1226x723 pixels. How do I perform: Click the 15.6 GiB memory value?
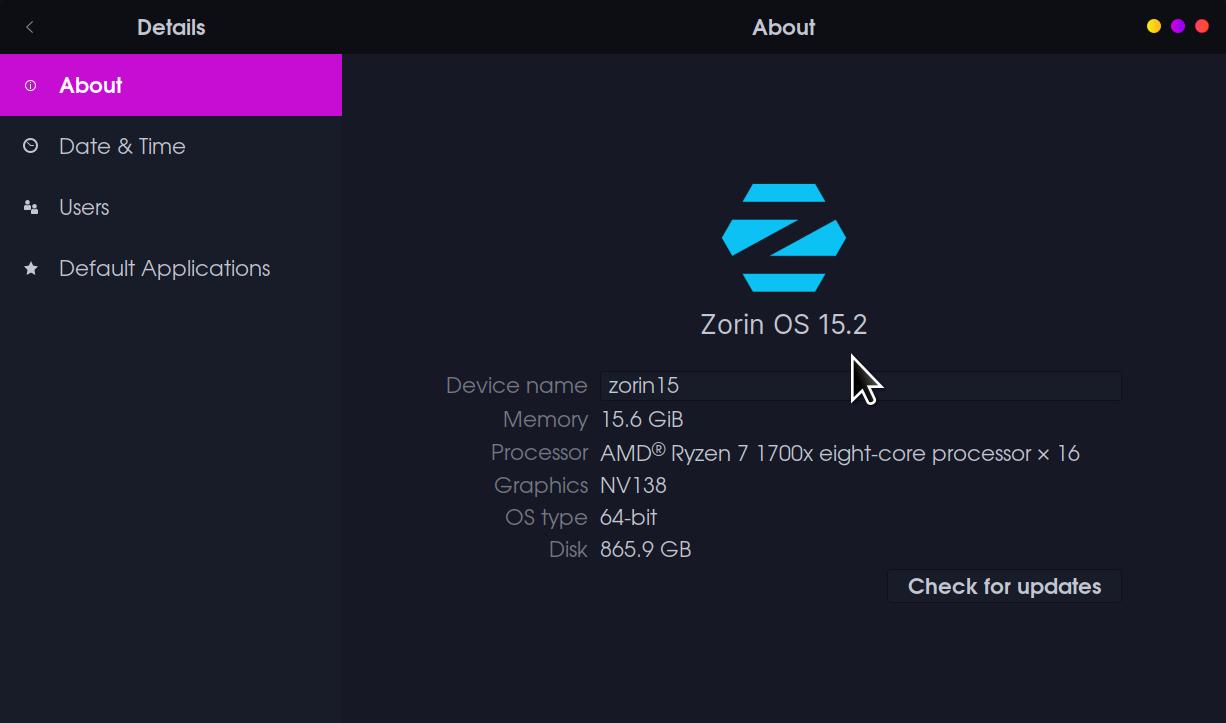pyautogui.click(x=642, y=420)
